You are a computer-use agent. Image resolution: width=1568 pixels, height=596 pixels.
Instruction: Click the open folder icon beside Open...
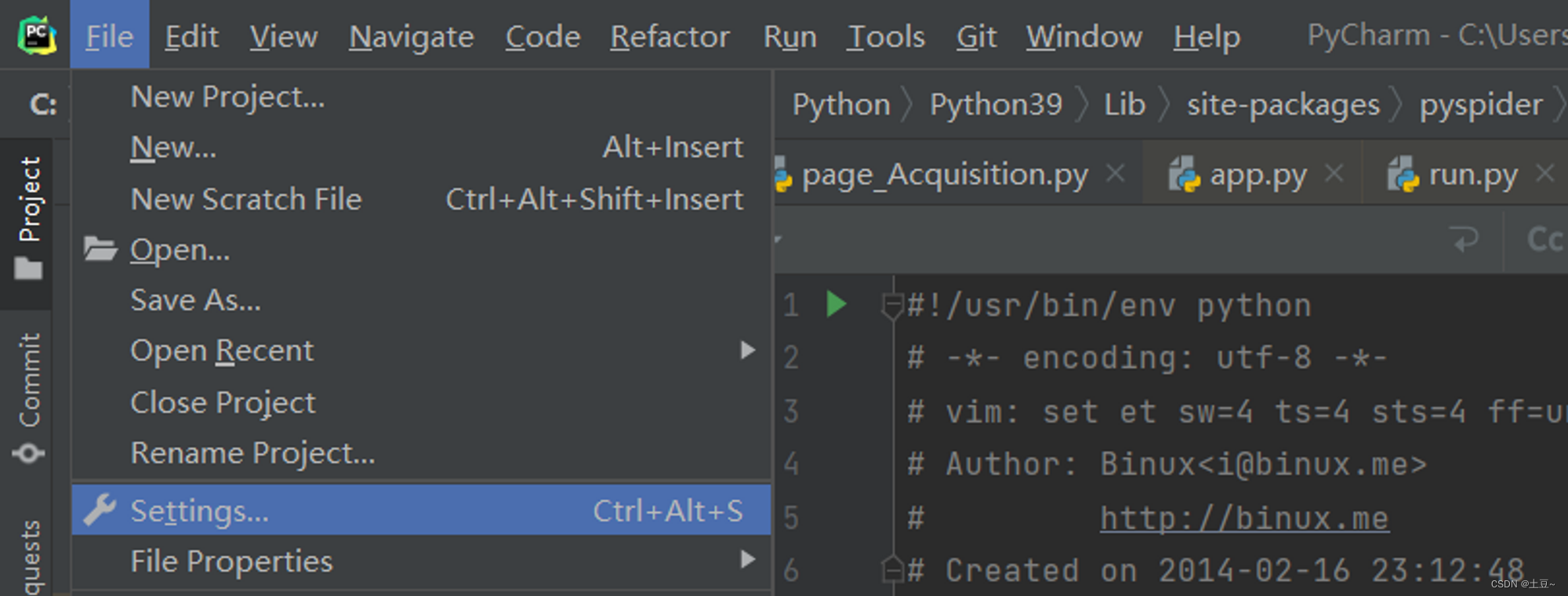point(100,249)
